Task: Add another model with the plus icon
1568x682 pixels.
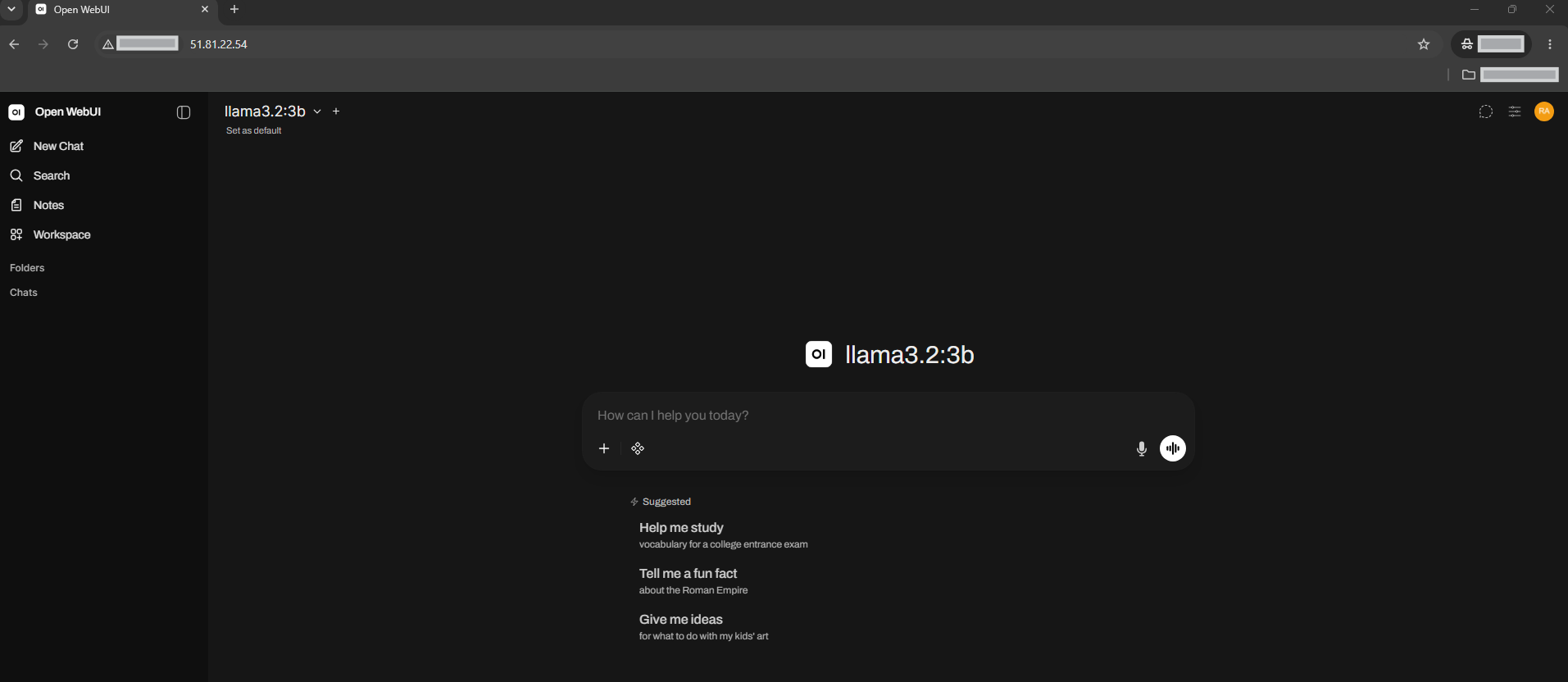Action: (336, 111)
